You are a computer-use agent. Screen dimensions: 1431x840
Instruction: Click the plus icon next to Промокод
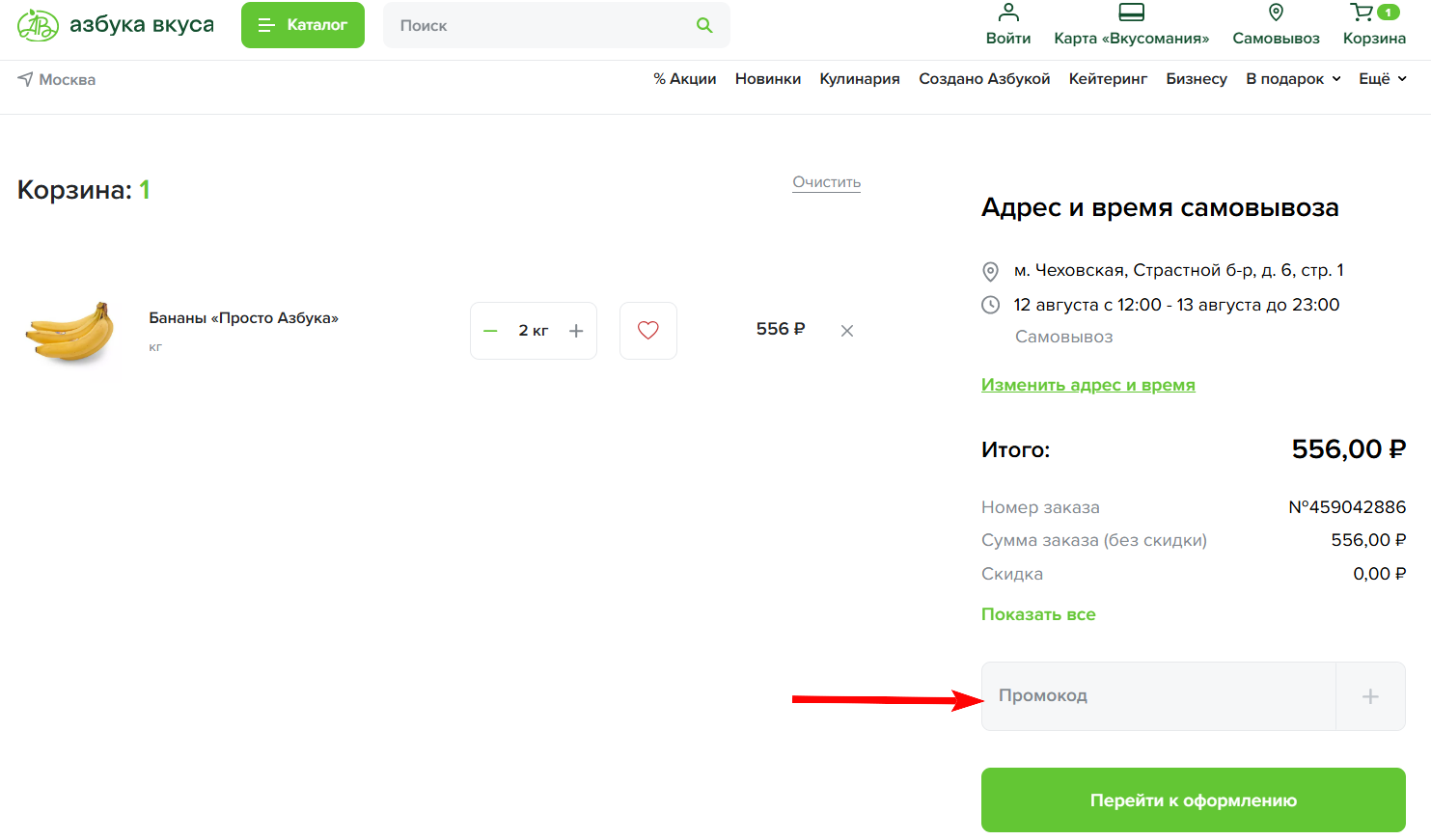coord(1370,695)
